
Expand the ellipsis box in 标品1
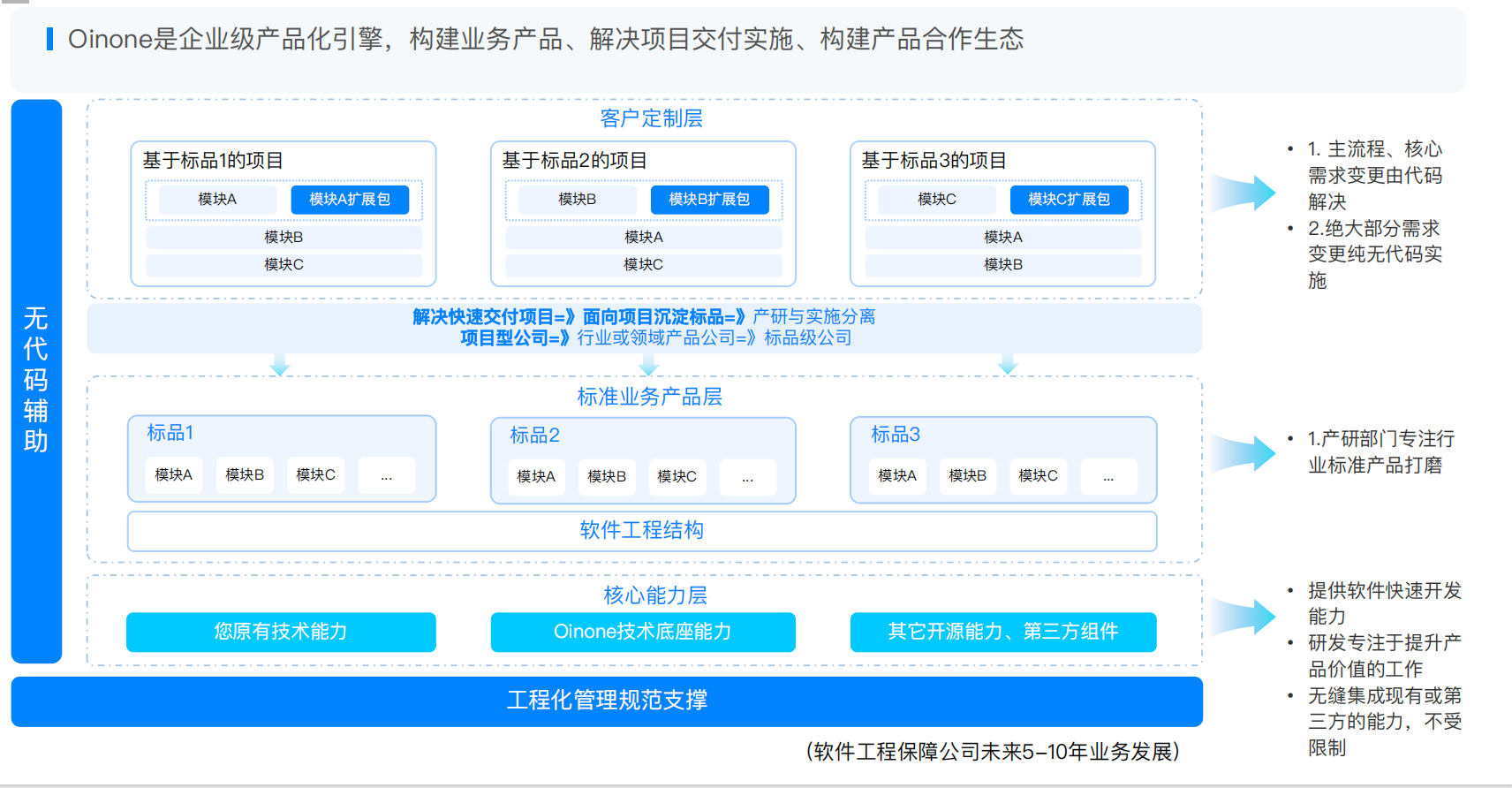click(386, 475)
